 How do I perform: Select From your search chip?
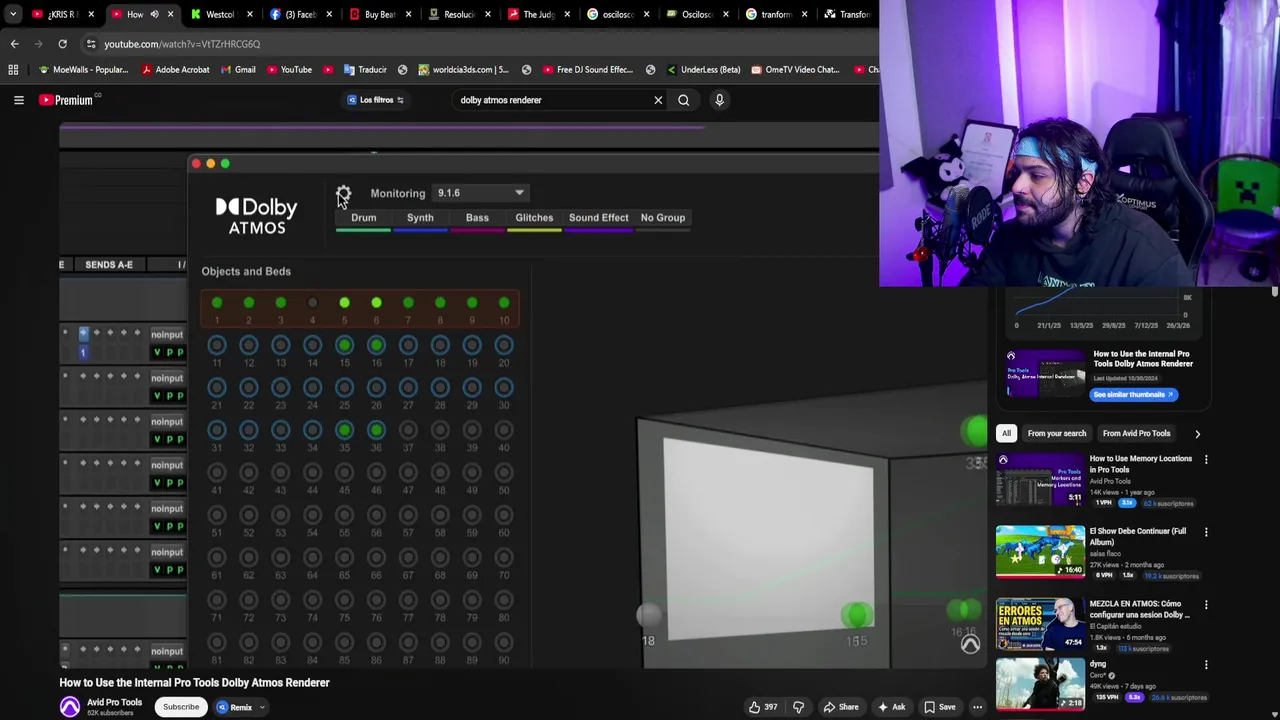point(1056,433)
